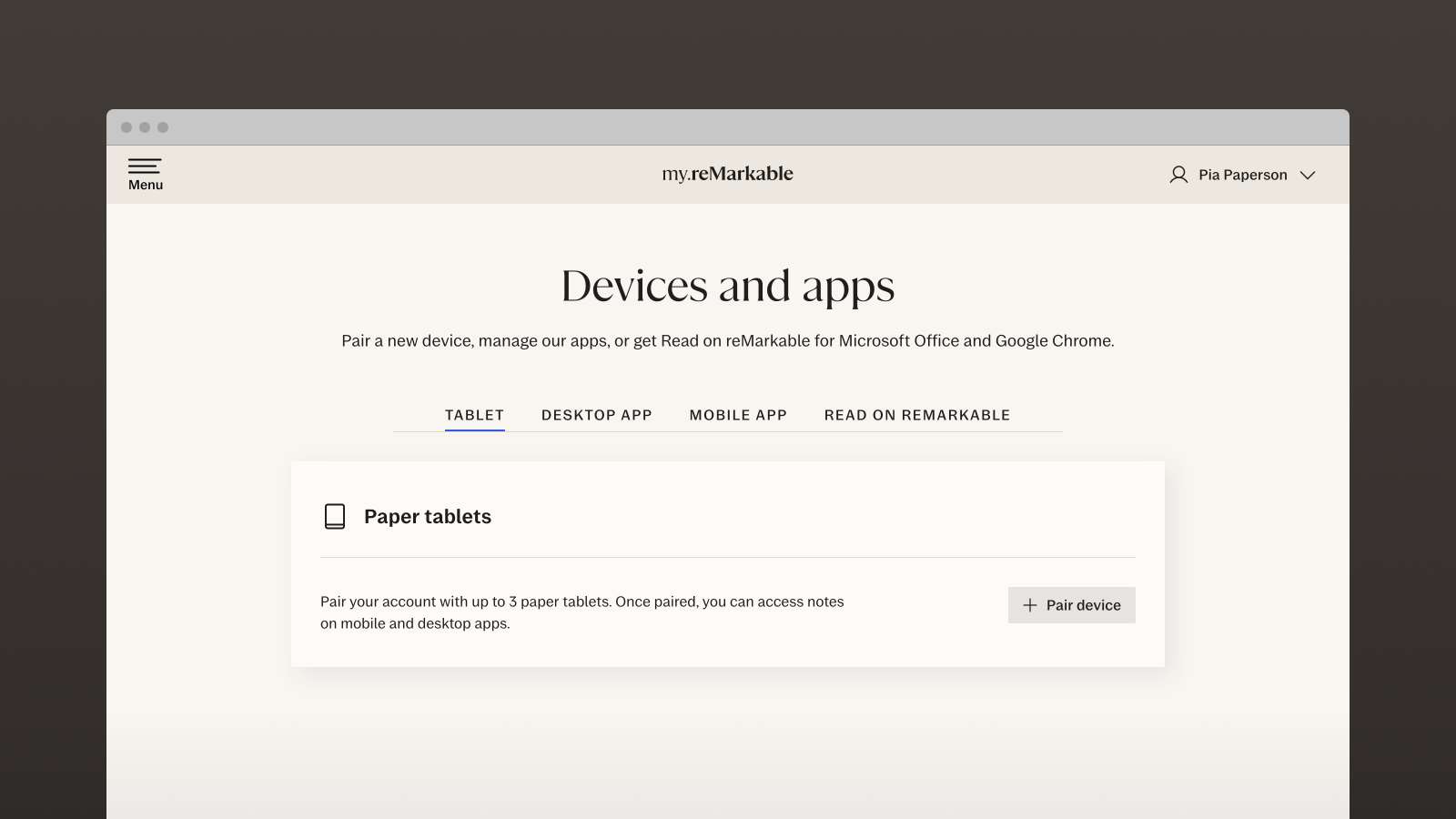Click the subtitle text about pairing a new device
Viewport: 1456px width, 819px height.
click(x=727, y=340)
